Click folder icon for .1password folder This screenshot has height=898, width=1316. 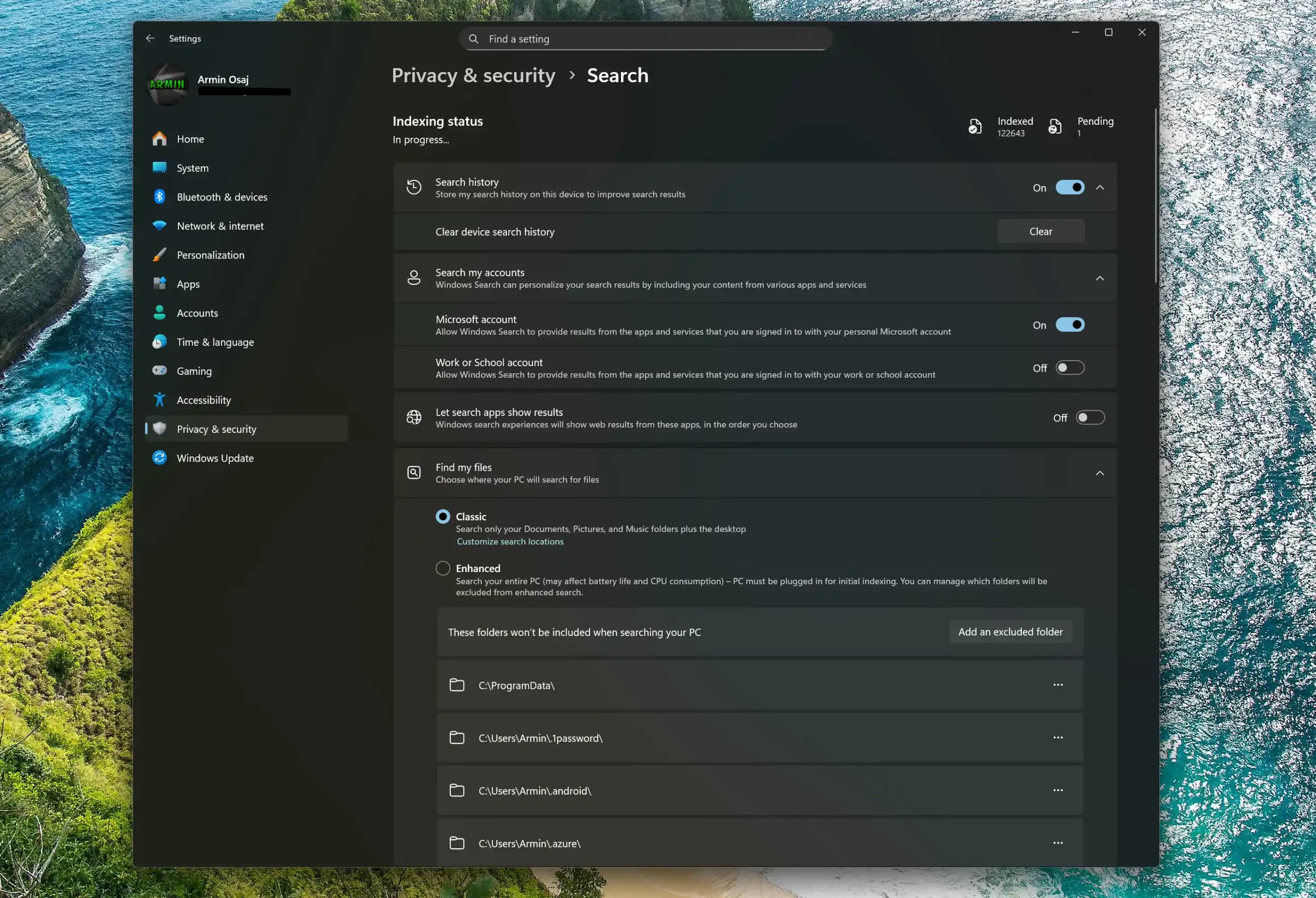[457, 738]
